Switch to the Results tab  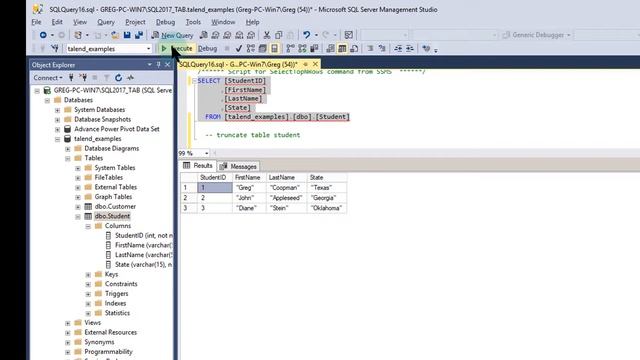point(198,165)
